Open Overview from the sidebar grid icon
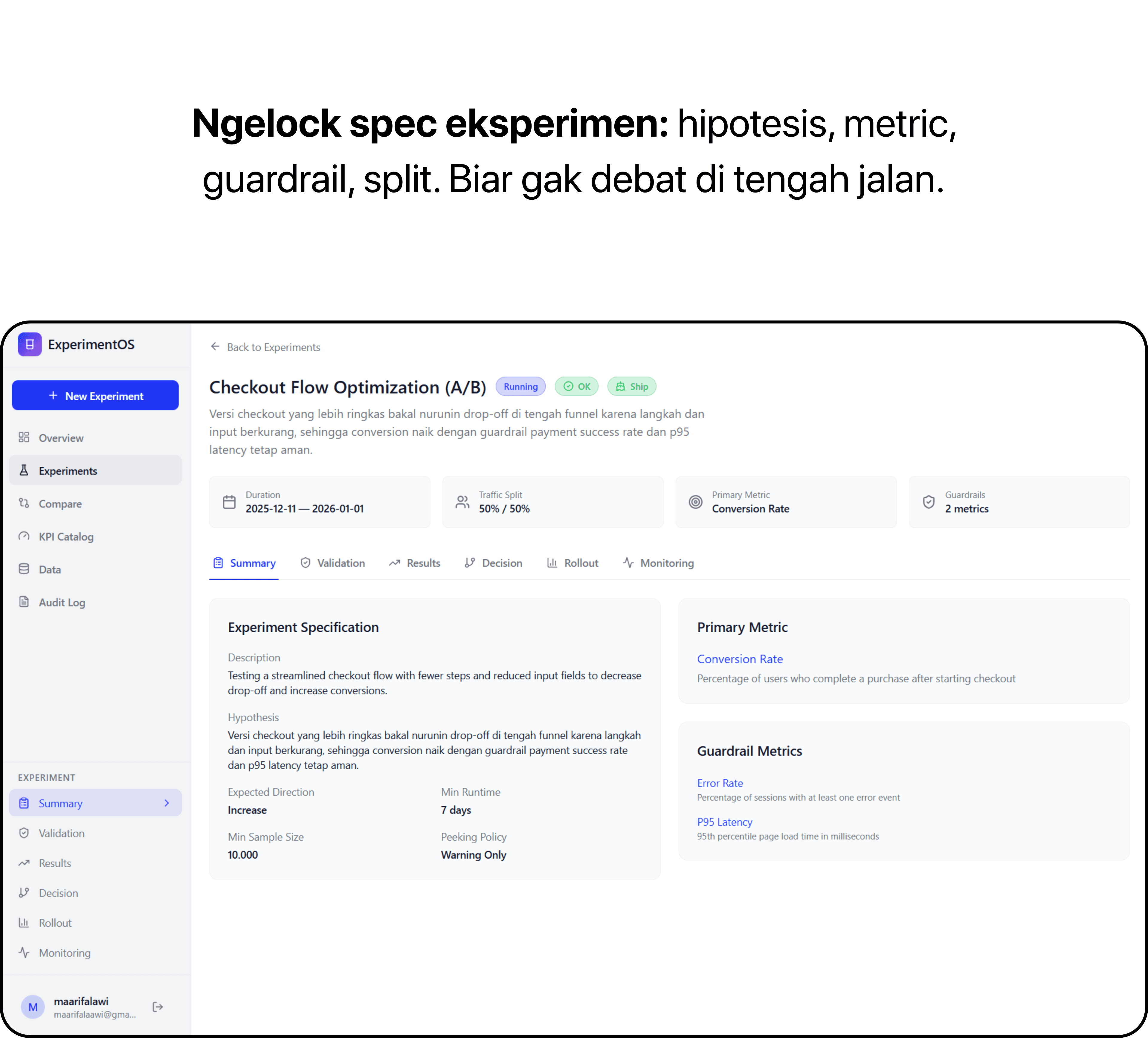The image size is (1148, 1038). [24, 437]
